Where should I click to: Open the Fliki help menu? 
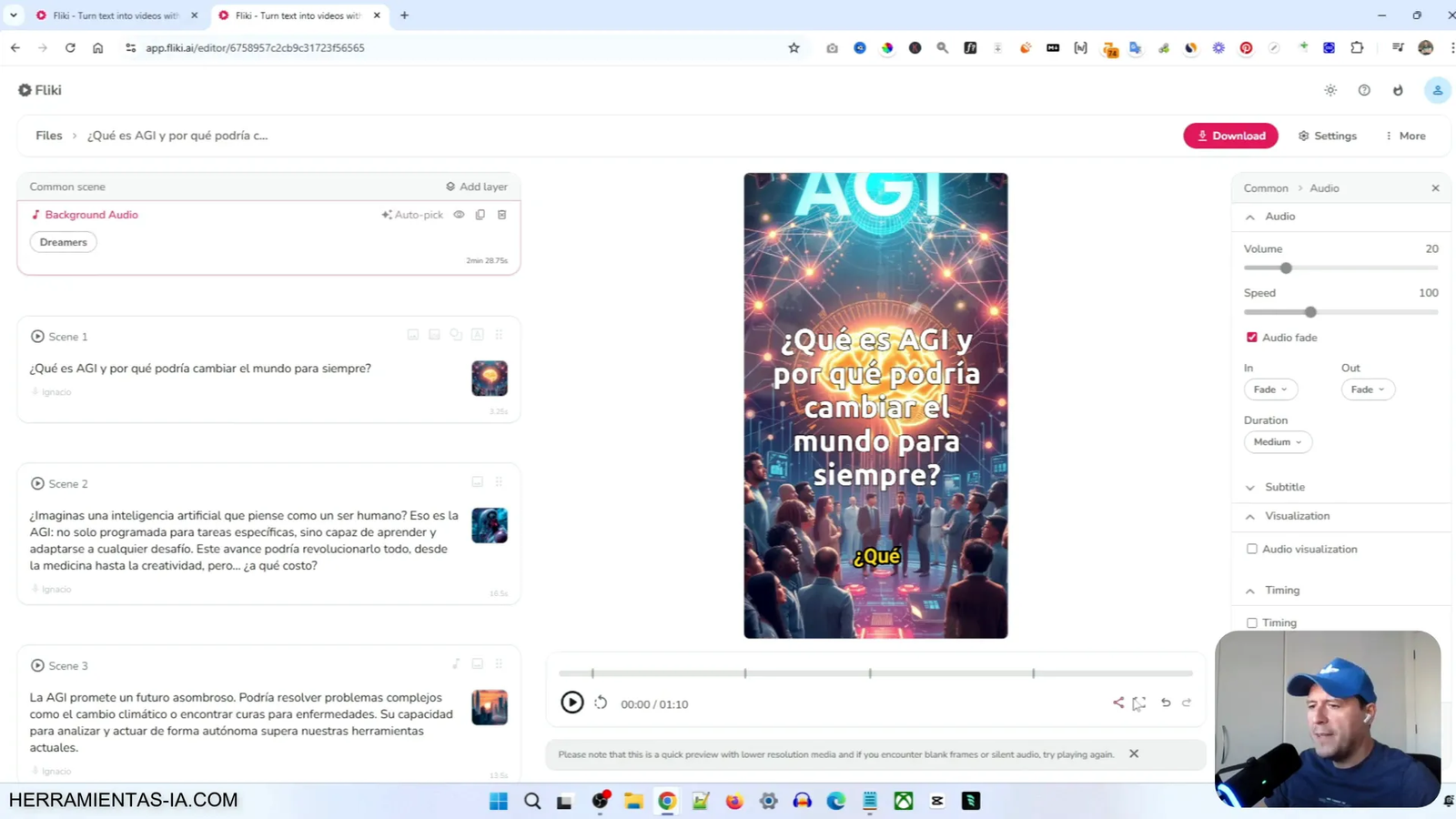coord(1364,90)
